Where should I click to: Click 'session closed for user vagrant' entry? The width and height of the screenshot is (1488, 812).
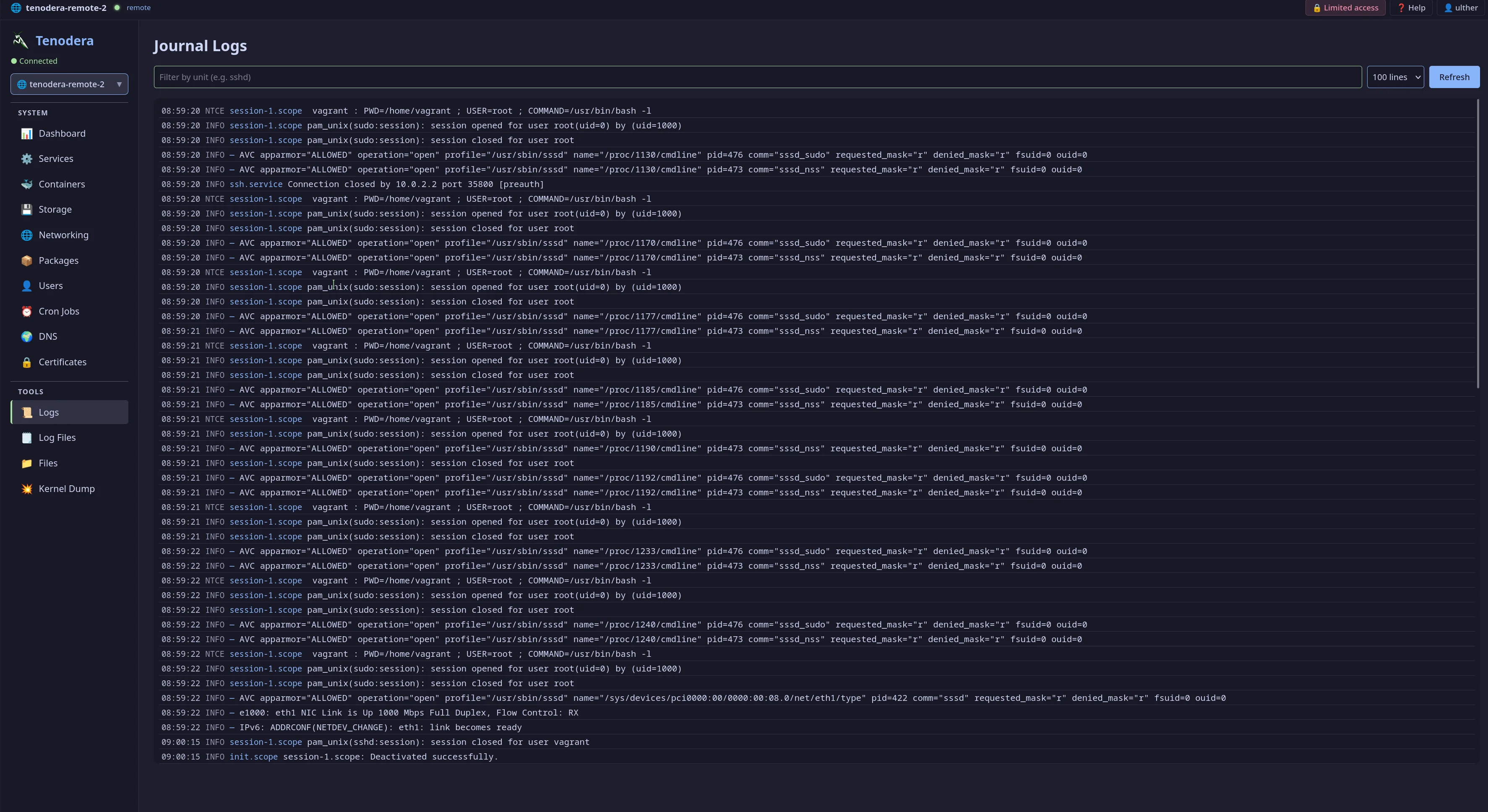pos(817,742)
